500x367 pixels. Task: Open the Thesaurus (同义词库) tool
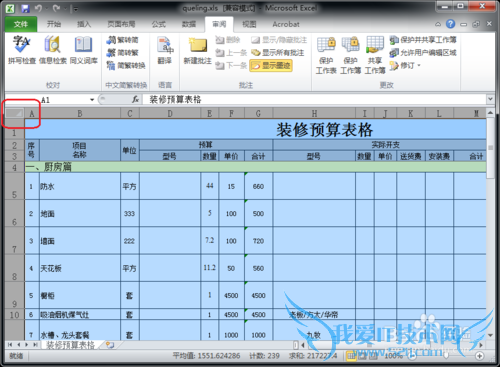click(83, 50)
